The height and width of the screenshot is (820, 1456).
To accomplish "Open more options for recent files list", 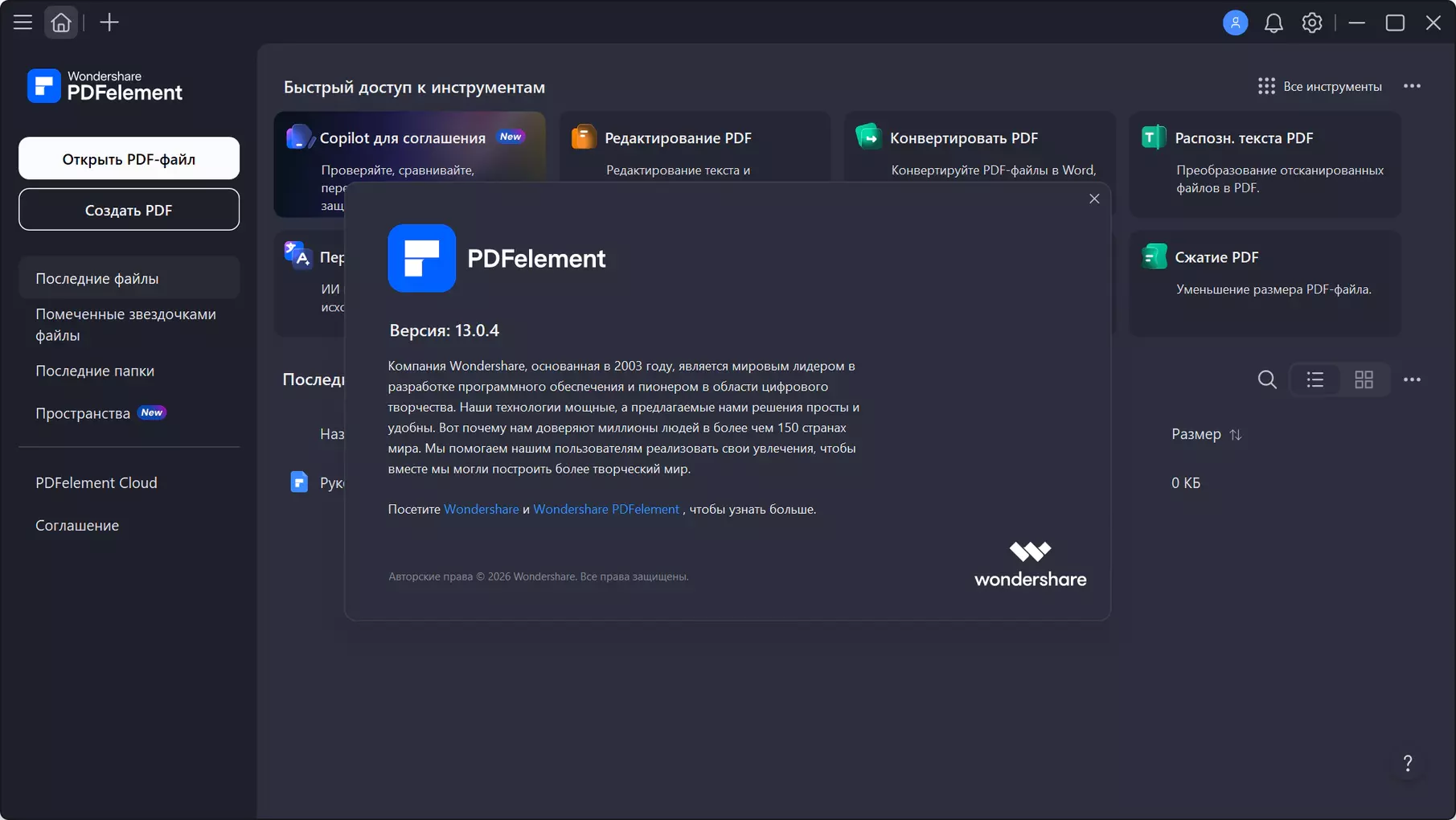I will coord(1412,379).
